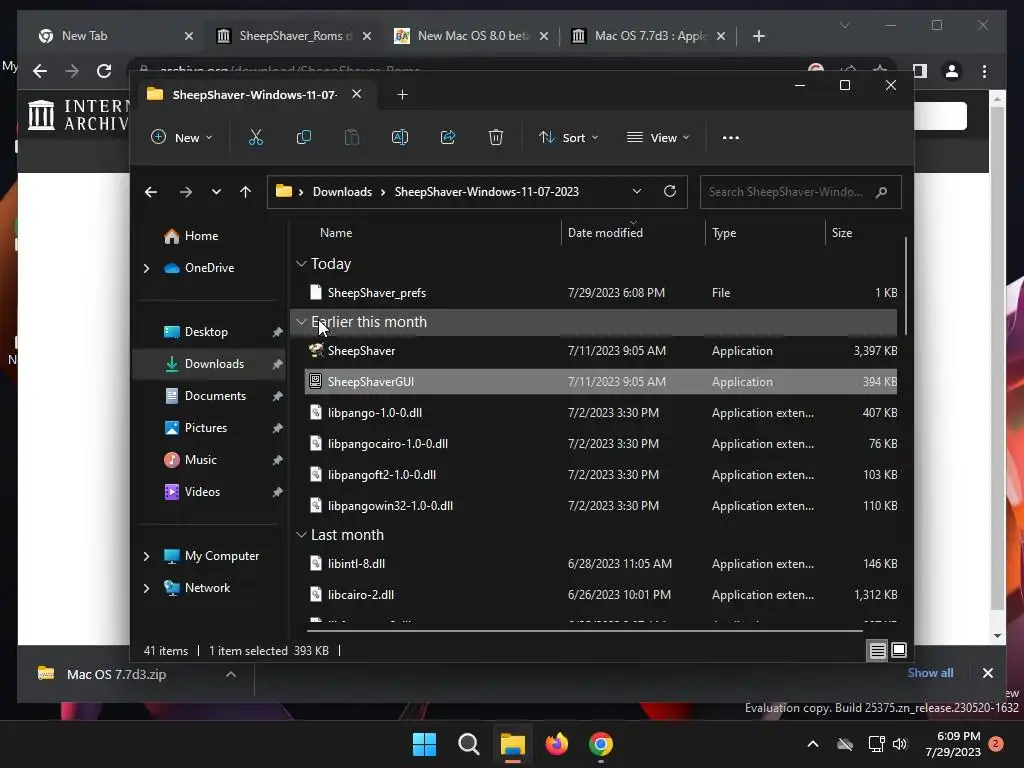Open Windows Start menu

[424, 744]
